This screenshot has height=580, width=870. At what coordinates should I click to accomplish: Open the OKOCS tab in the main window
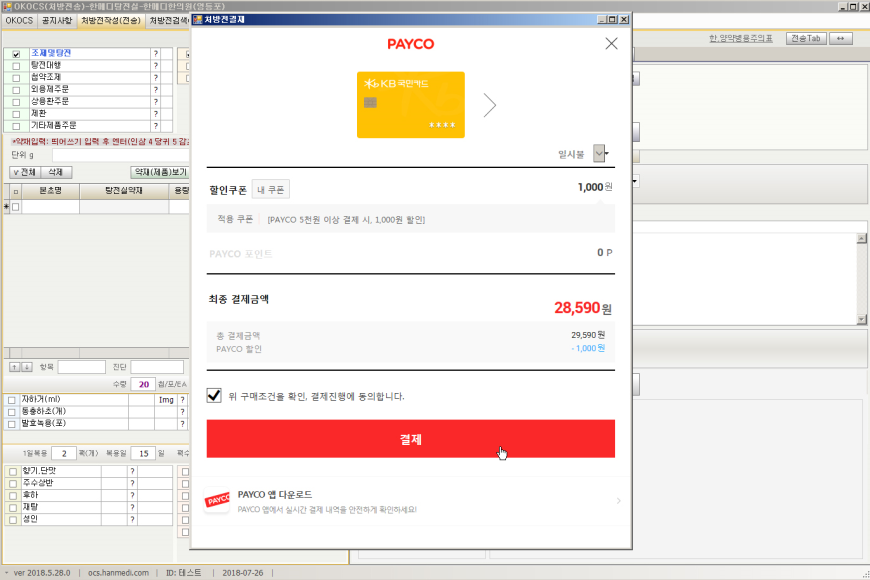pyautogui.click(x=19, y=21)
